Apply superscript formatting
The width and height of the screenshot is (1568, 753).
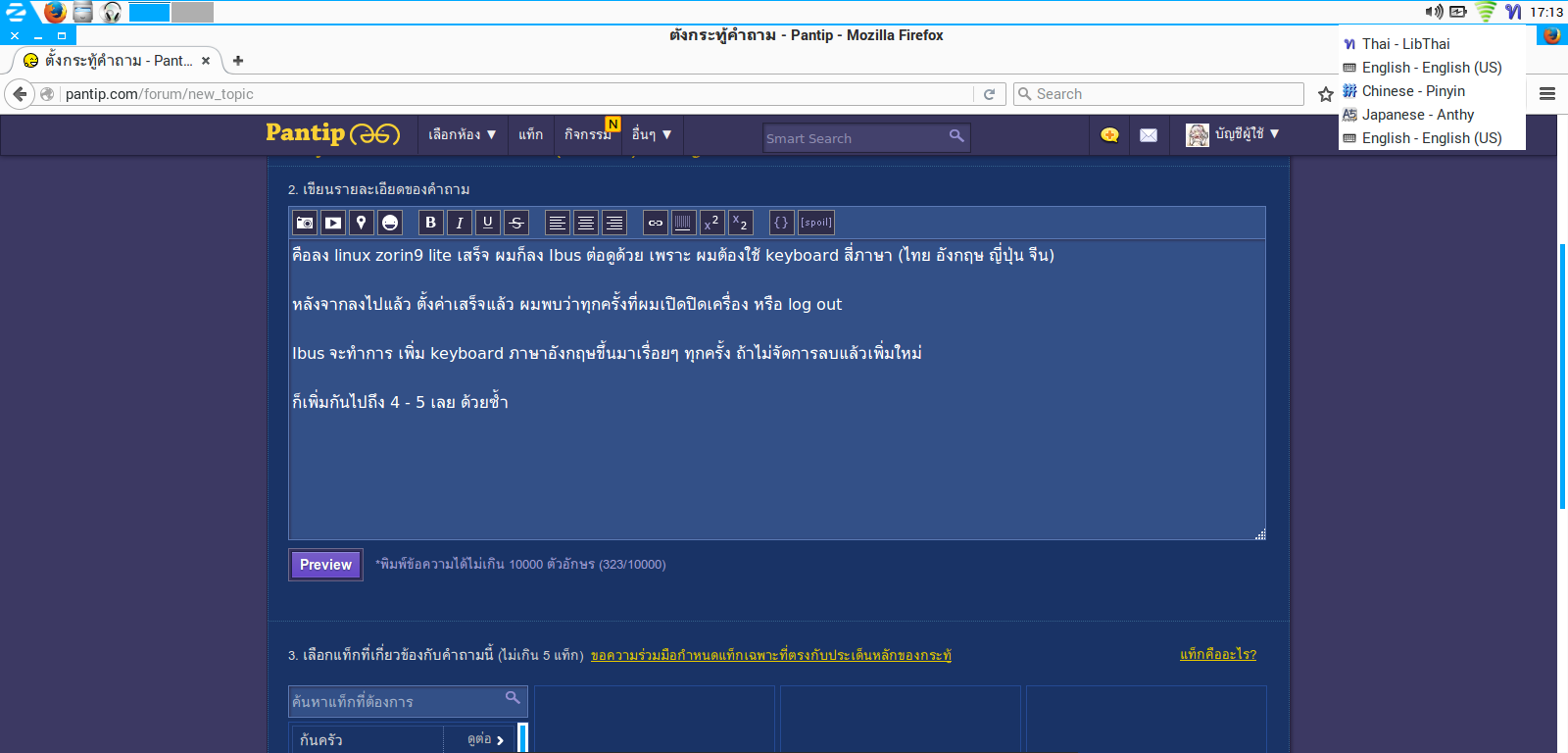click(x=712, y=223)
